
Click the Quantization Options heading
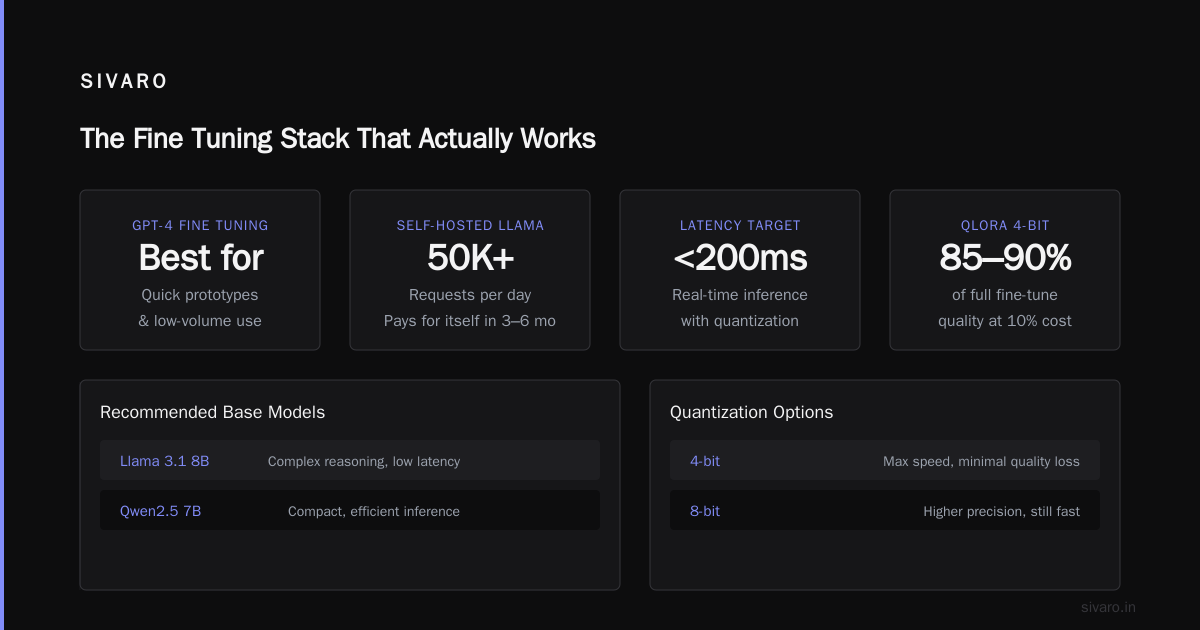click(751, 412)
